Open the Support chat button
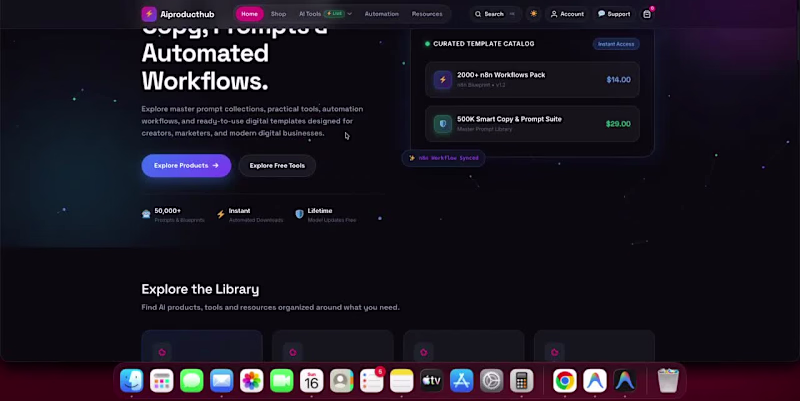This screenshot has width=800, height=401. [x=614, y=14]
